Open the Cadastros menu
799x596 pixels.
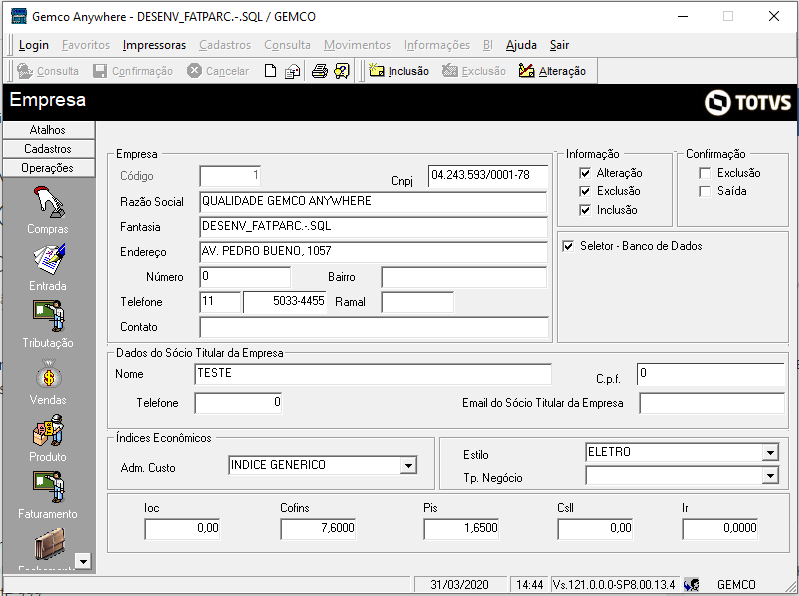tap(225, 45)
